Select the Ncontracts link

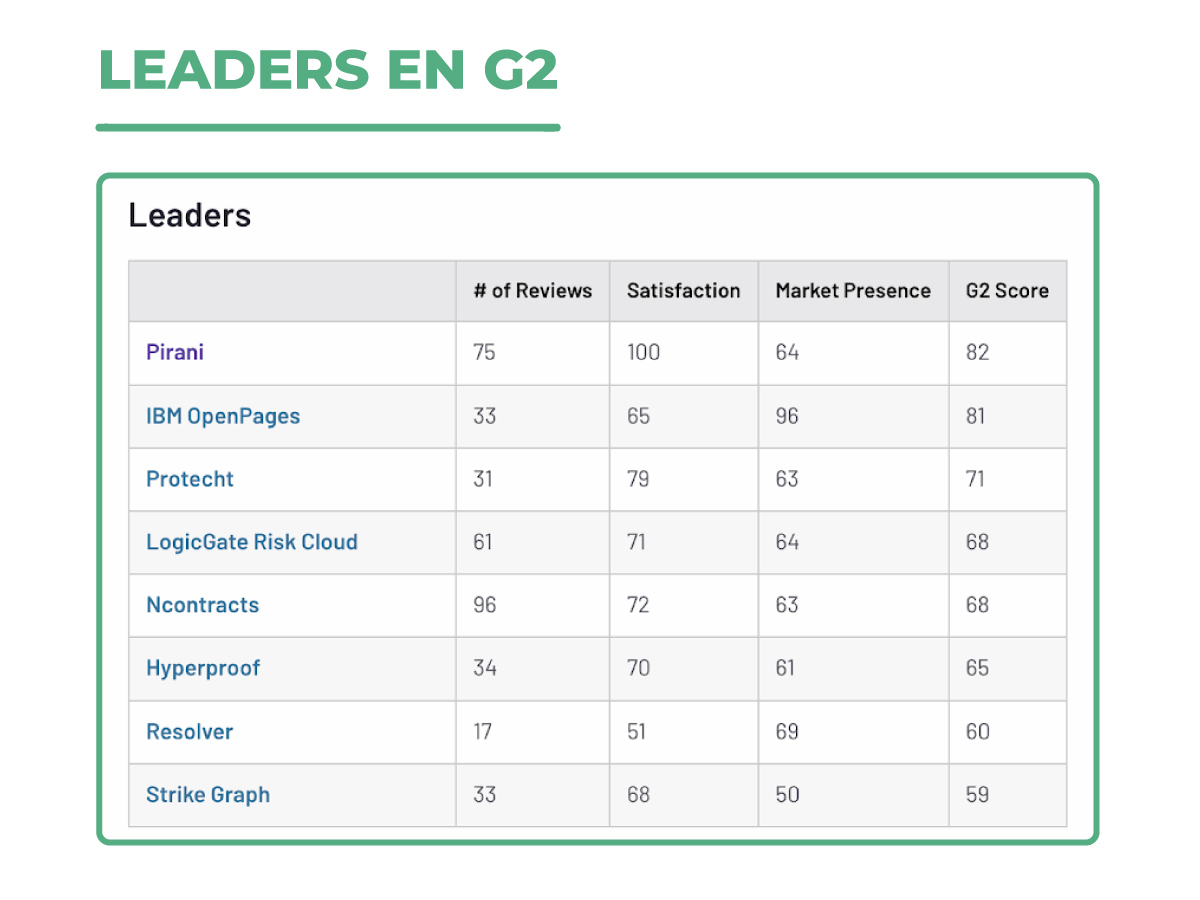pyautogui.click(x=203, y=605)
